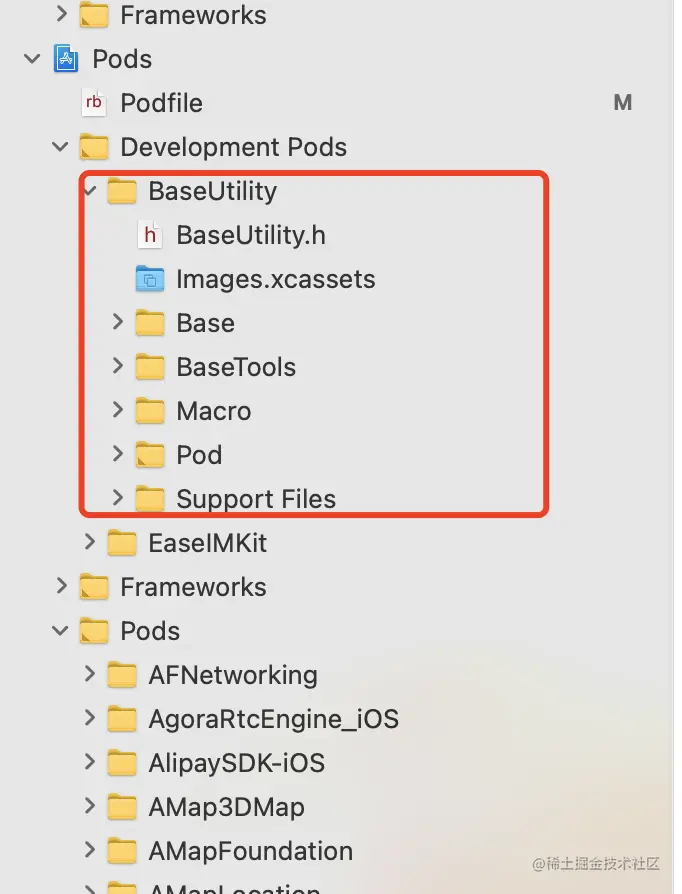Click the BaseUtility.h header file icon
The width and height of the screenshot is (682, 894).
[x=150, y=235]
